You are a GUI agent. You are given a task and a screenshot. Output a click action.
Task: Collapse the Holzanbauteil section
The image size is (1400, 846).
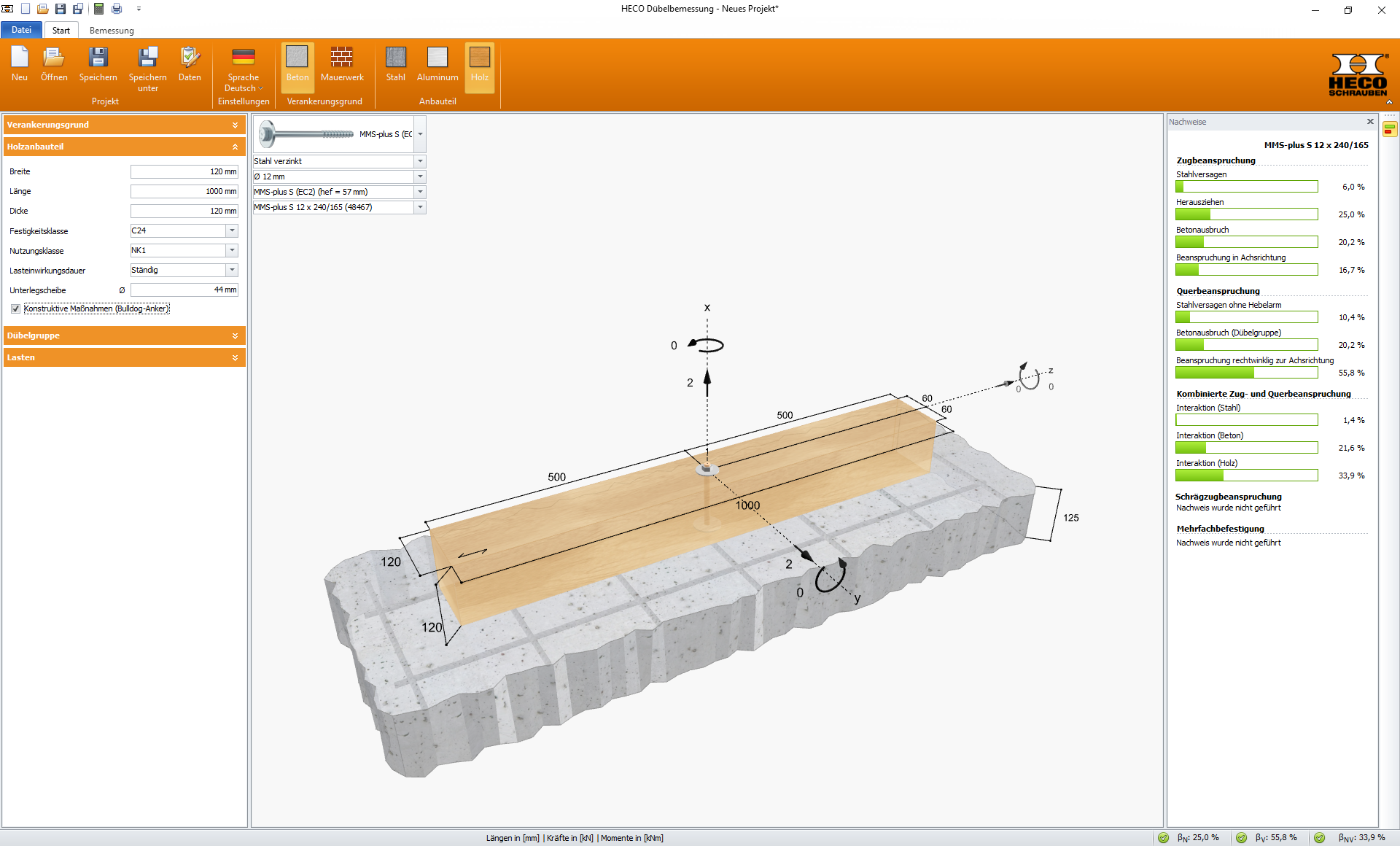tap(125, 147)
